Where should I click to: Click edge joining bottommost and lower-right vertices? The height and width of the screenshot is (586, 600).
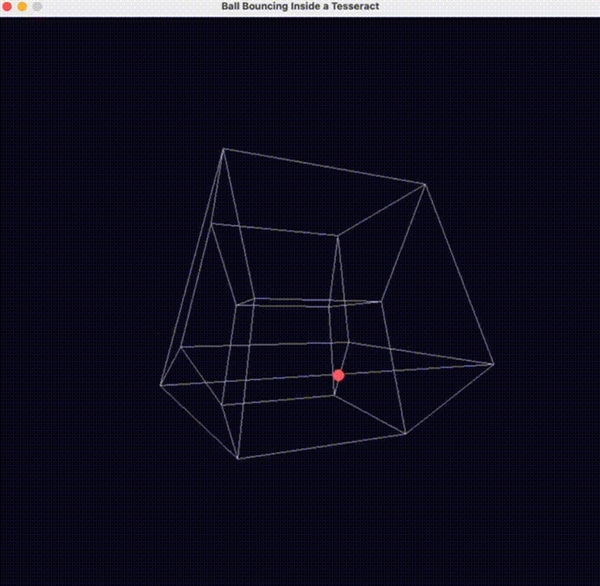pos(321,447)
